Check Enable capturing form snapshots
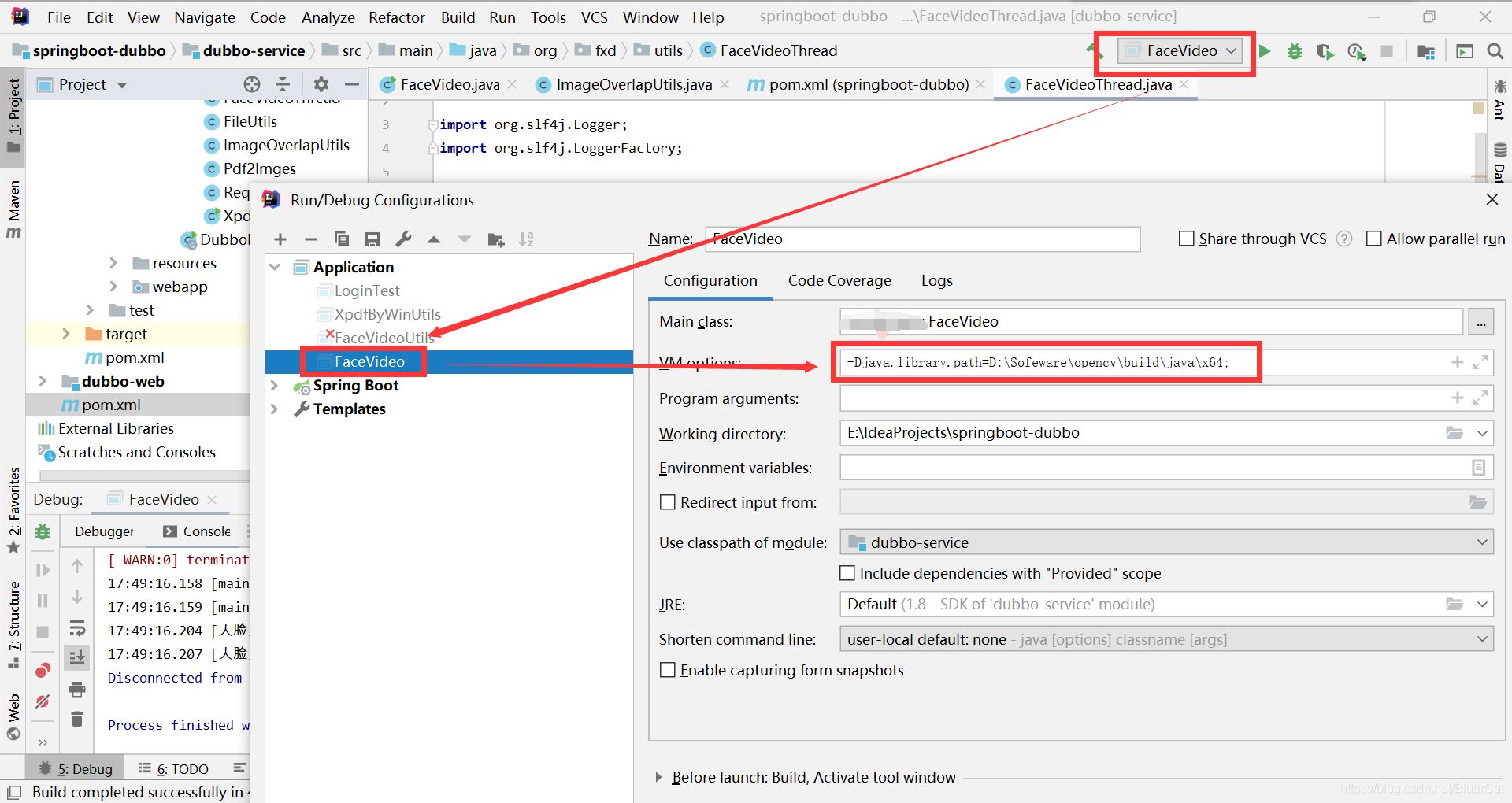 (x=668, y=670)
